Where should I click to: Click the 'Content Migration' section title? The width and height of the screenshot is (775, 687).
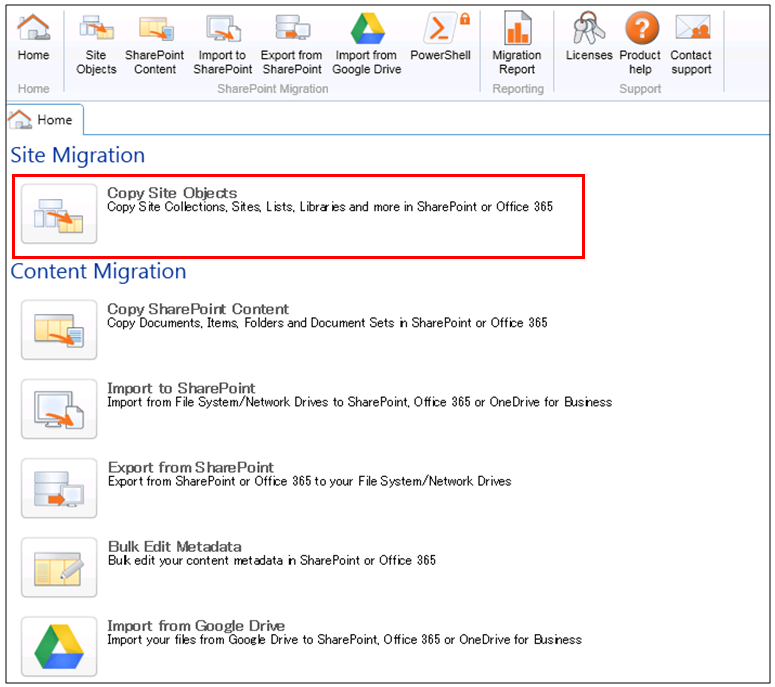pos(98,271)
